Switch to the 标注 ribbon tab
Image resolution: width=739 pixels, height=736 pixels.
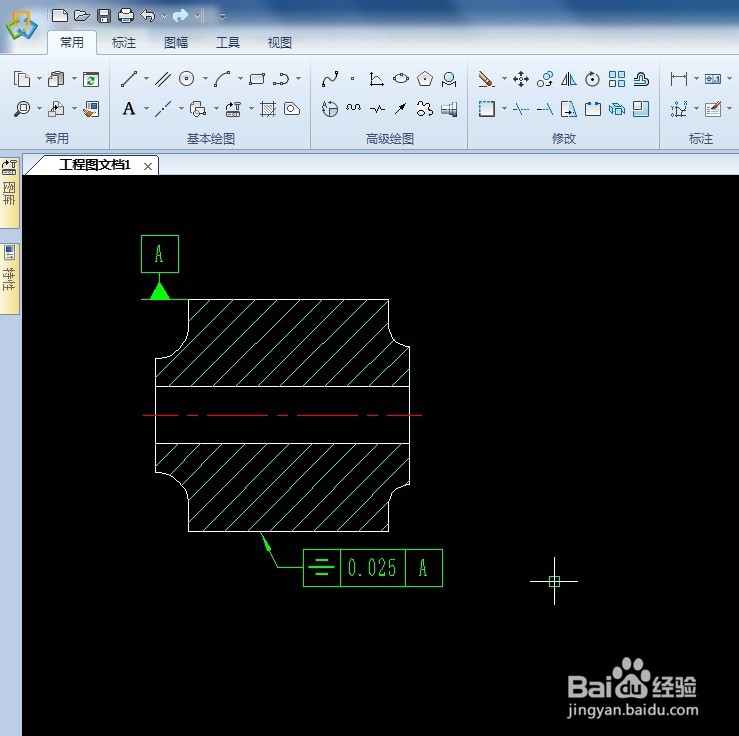click(124, 43)
